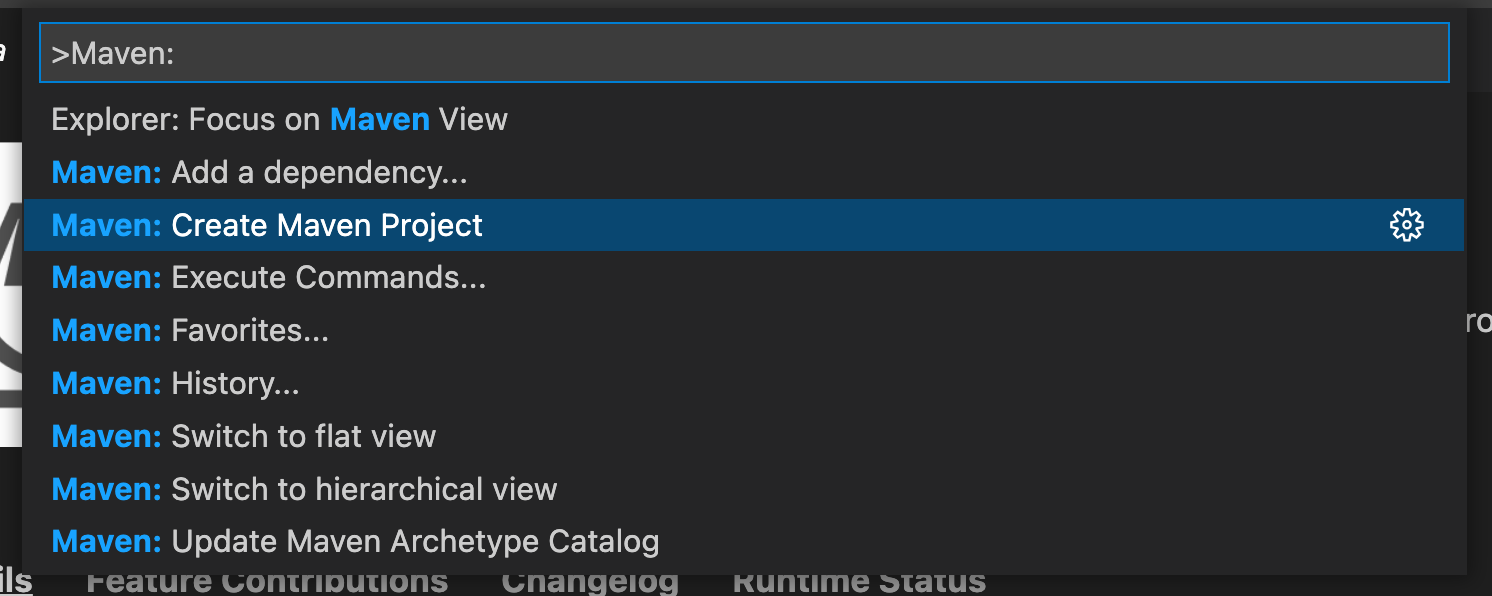The width and height of the screenshot is (1492, 596).
Task: Open the Runtime Status tab
Action: click(x=859, y=581)
